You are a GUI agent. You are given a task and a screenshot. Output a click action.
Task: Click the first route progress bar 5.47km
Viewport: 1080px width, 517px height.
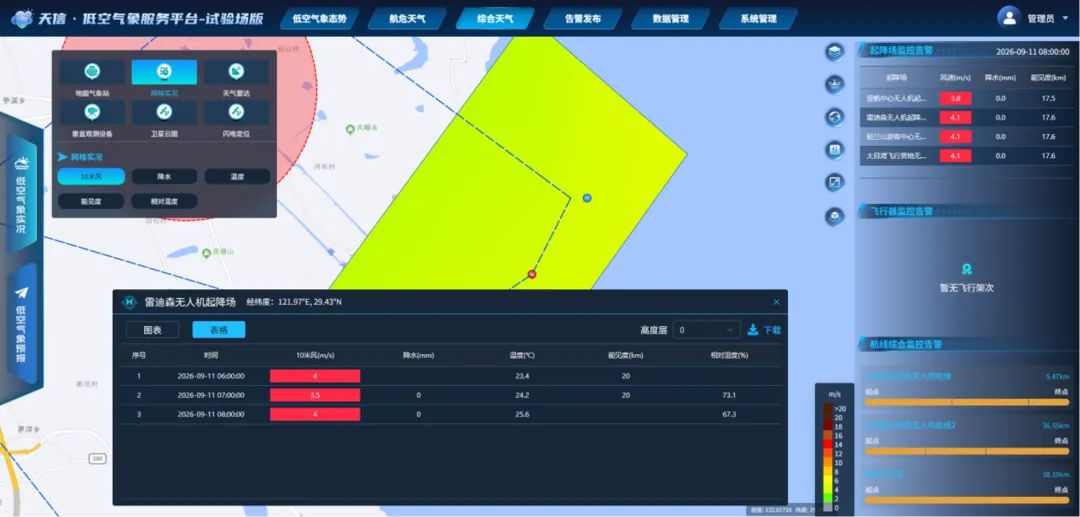tap(966, 402)
